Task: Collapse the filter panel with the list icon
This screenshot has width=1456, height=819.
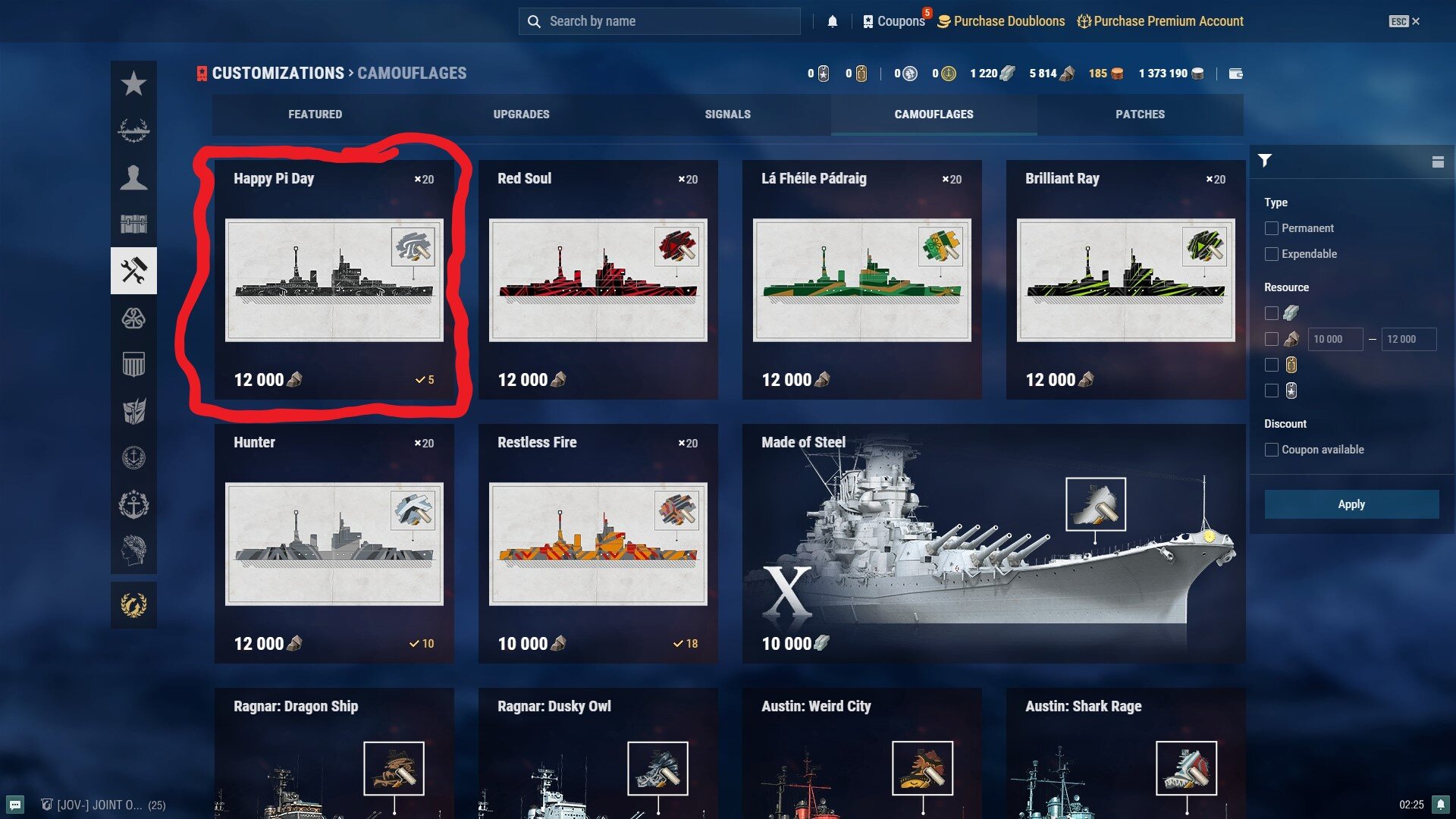Action: point(1438,162)
